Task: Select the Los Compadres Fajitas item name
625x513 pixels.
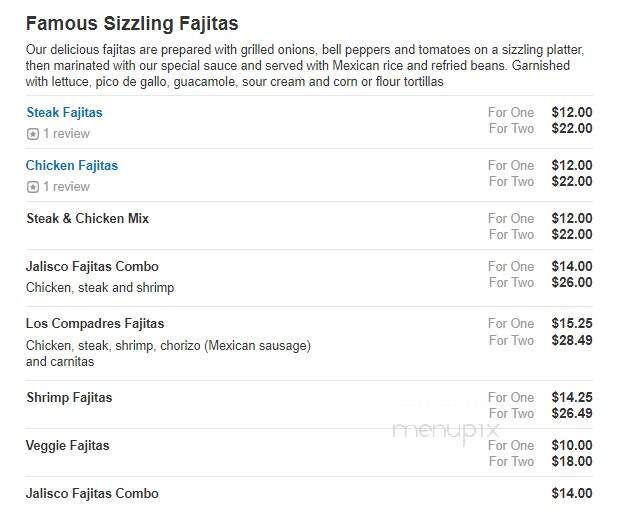Action: tap(95, 323)
